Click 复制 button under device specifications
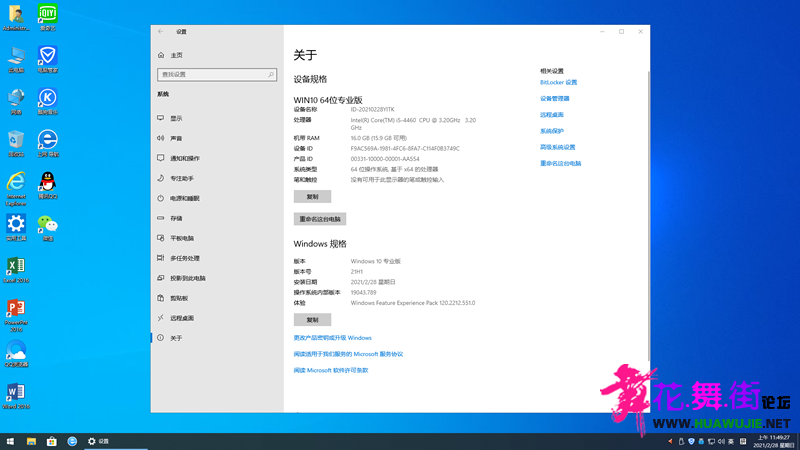800x450 pixels. [312, 196]
